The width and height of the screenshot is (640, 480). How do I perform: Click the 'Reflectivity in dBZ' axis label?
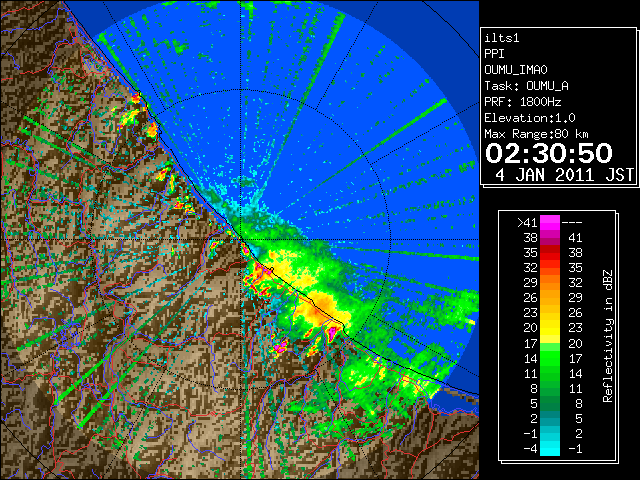(x=608, y=336)
